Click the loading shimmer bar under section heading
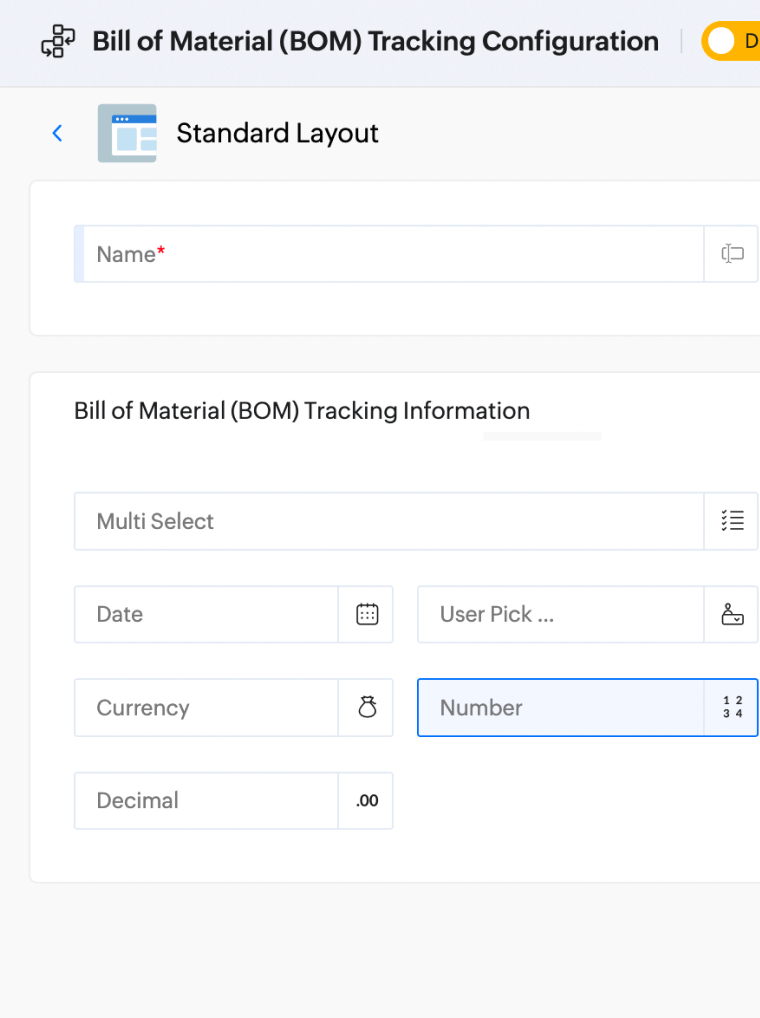760x1018 pixels. tap(542, 436)
